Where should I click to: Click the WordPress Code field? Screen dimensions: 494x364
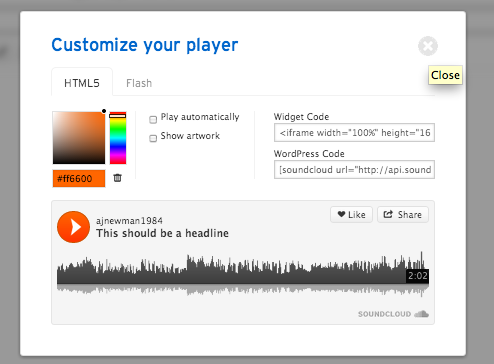354,170
